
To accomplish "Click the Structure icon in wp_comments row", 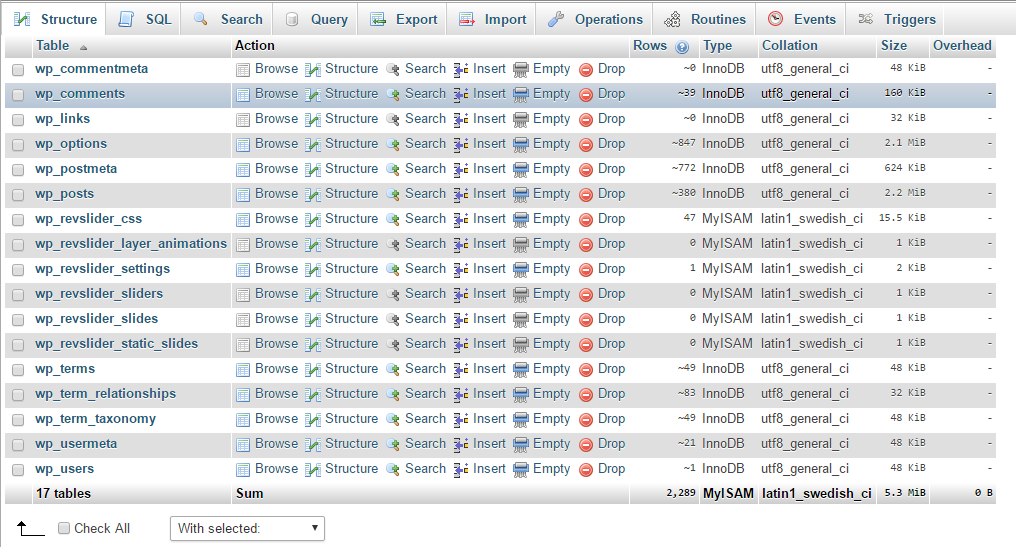I will [x=313, y=95].
